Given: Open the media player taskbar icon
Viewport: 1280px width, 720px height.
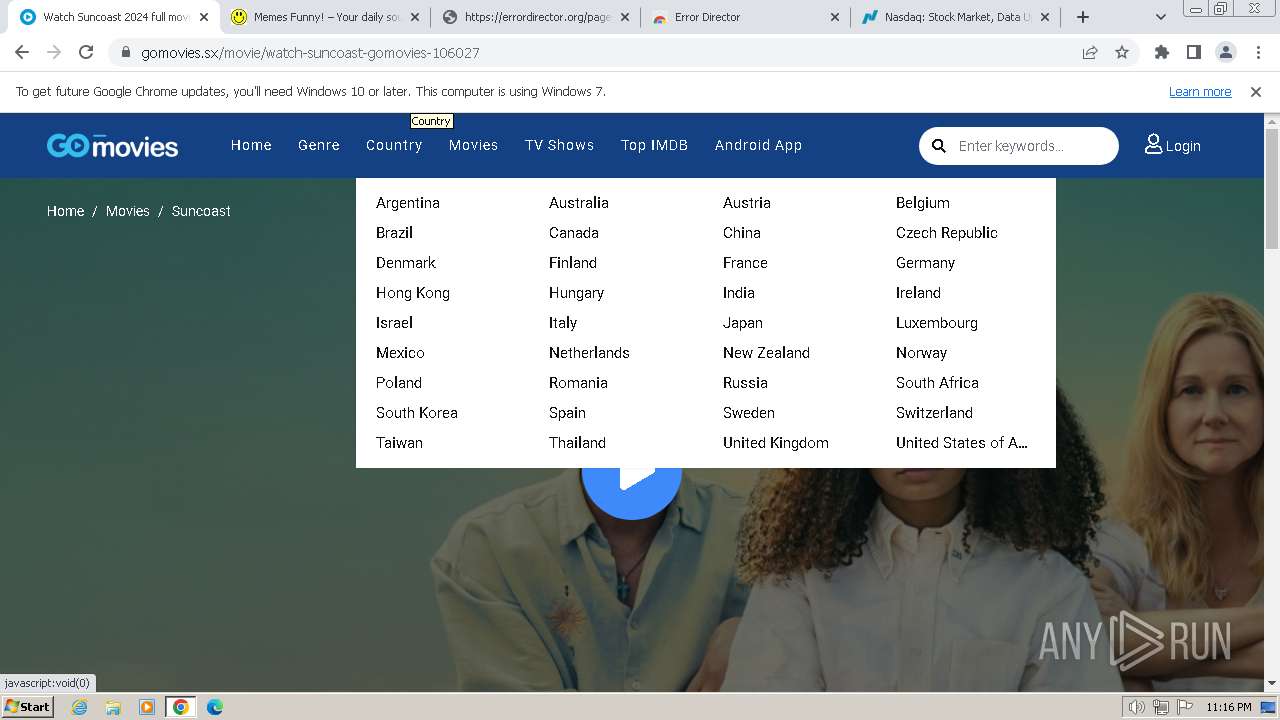Looking at the screenshot, I should coord(147,707).
